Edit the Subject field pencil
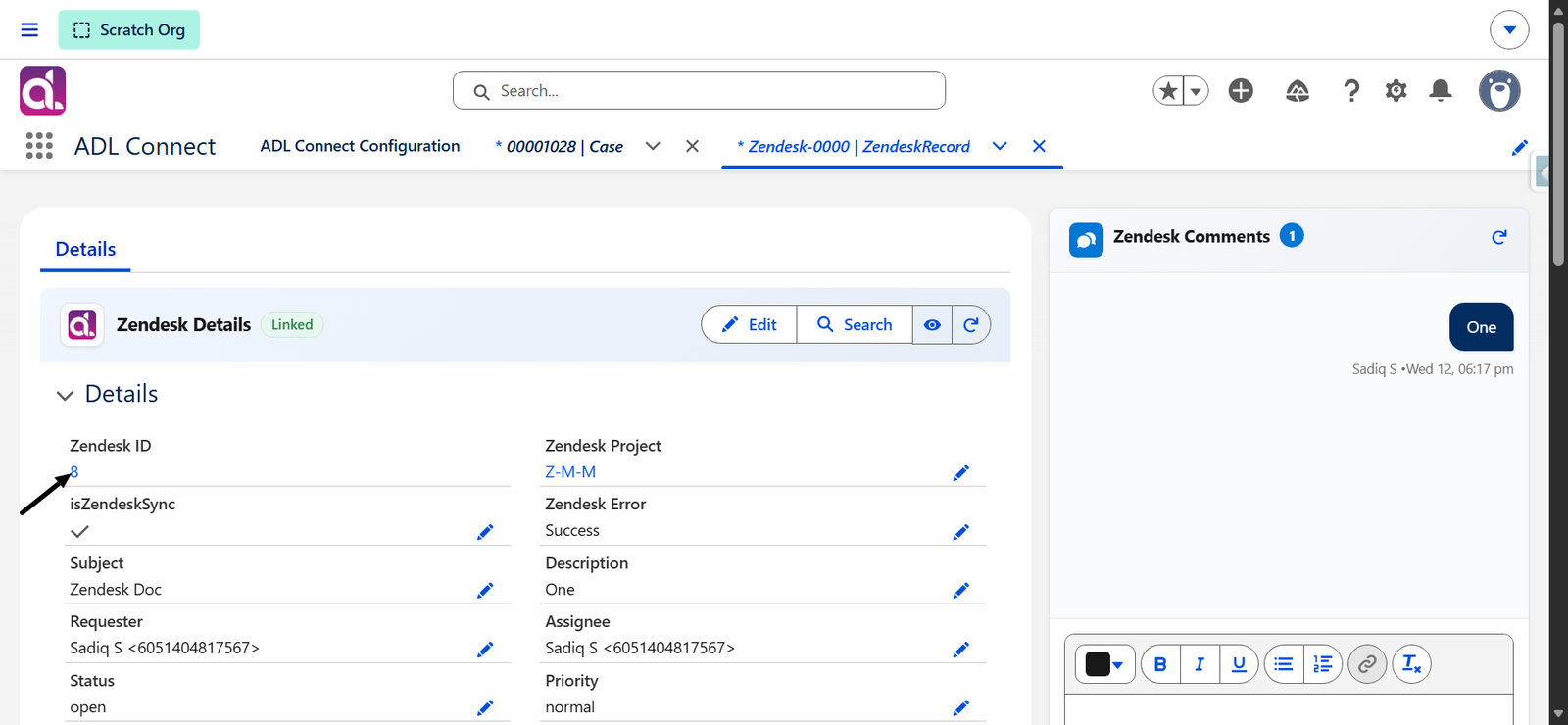The width and height of the screenshot is (1568, 725). click(x=485, y=591)
